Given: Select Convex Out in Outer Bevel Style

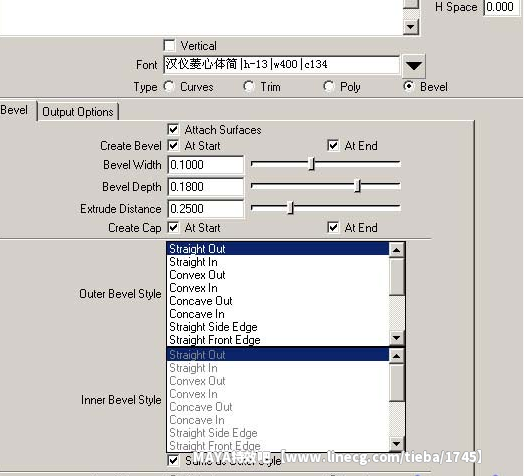Looking at the screenshot, I should (x=278, y=275).
